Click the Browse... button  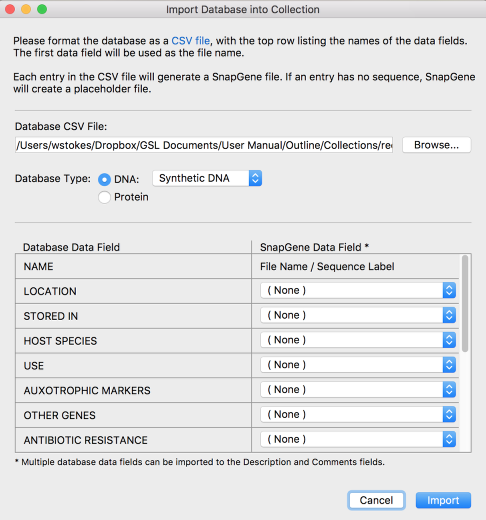tap(436, 145)
